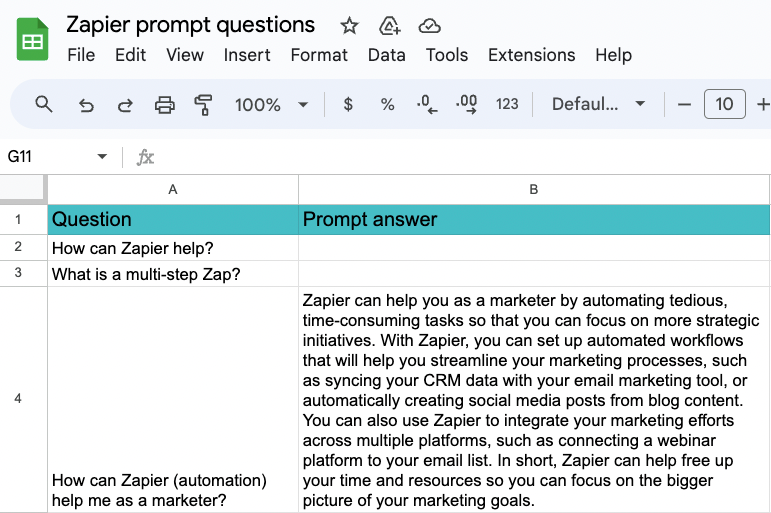
Task: Decrease decimal places
Action: (427, 104)
